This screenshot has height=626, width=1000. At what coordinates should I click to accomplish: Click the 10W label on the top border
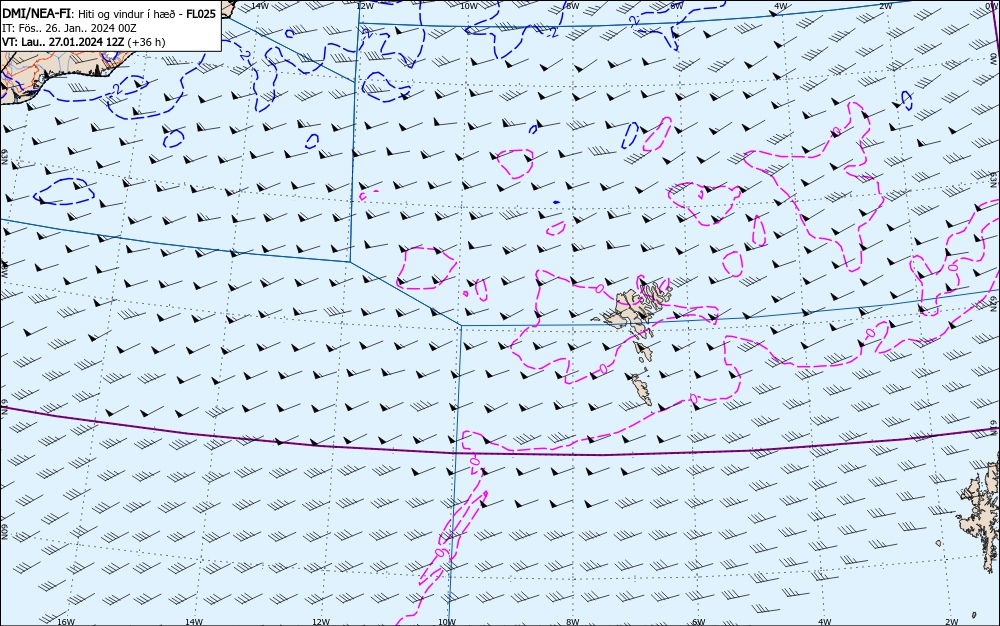pos(469,6)
